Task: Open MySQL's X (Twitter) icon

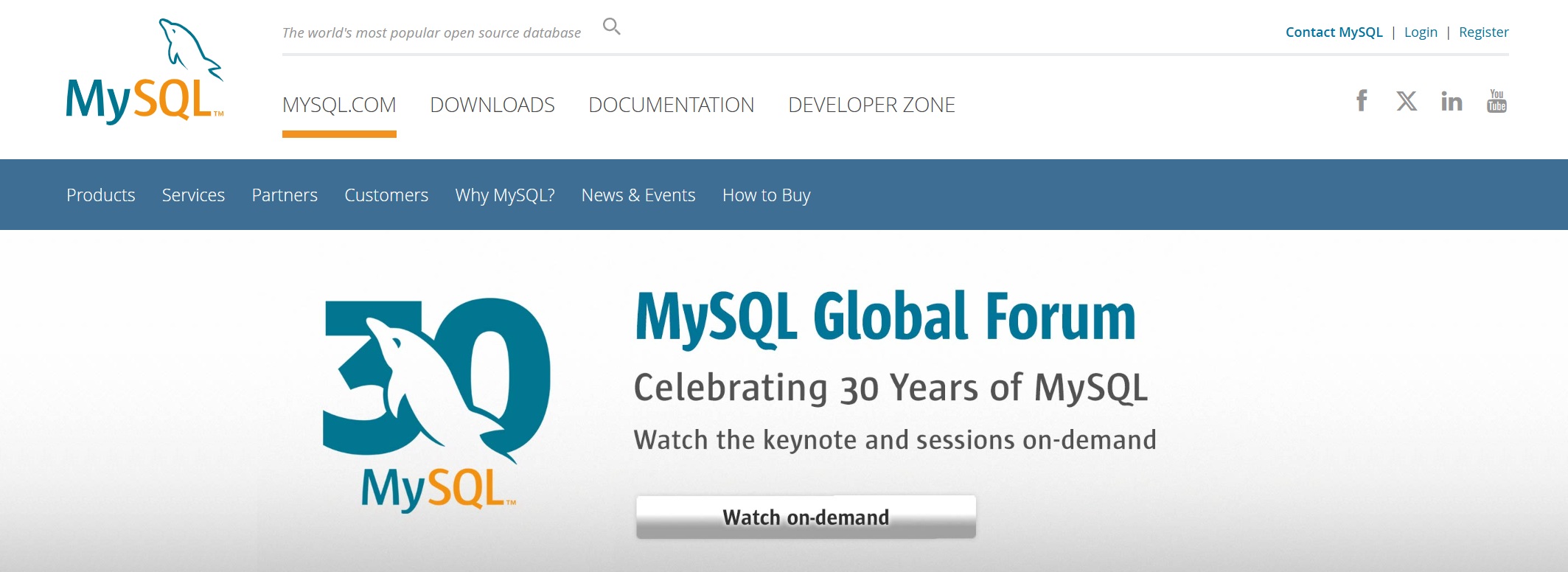Action: click(1407, 101)
